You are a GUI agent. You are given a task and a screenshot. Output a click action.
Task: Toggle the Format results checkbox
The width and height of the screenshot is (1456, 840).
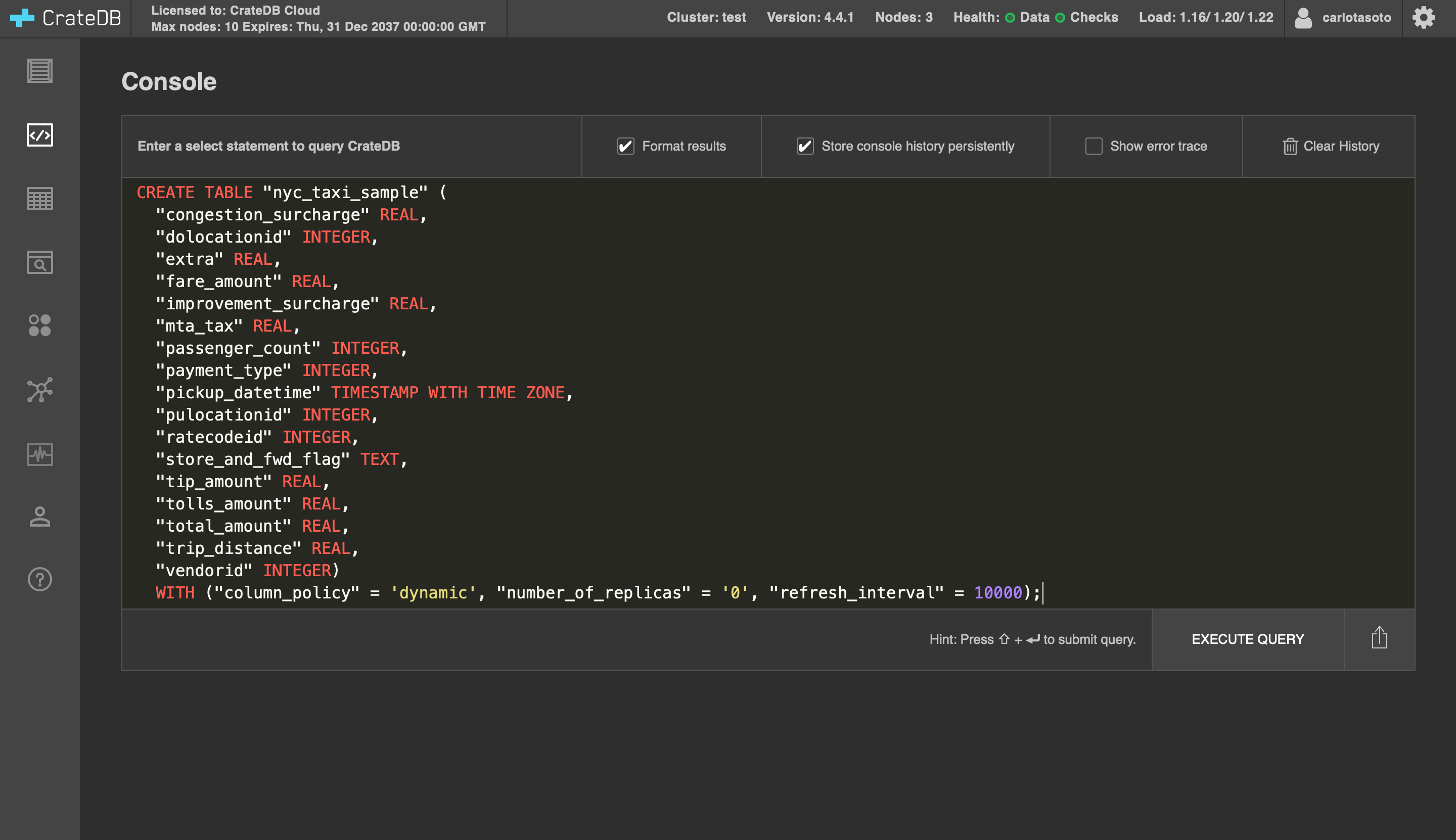[625, 147]
